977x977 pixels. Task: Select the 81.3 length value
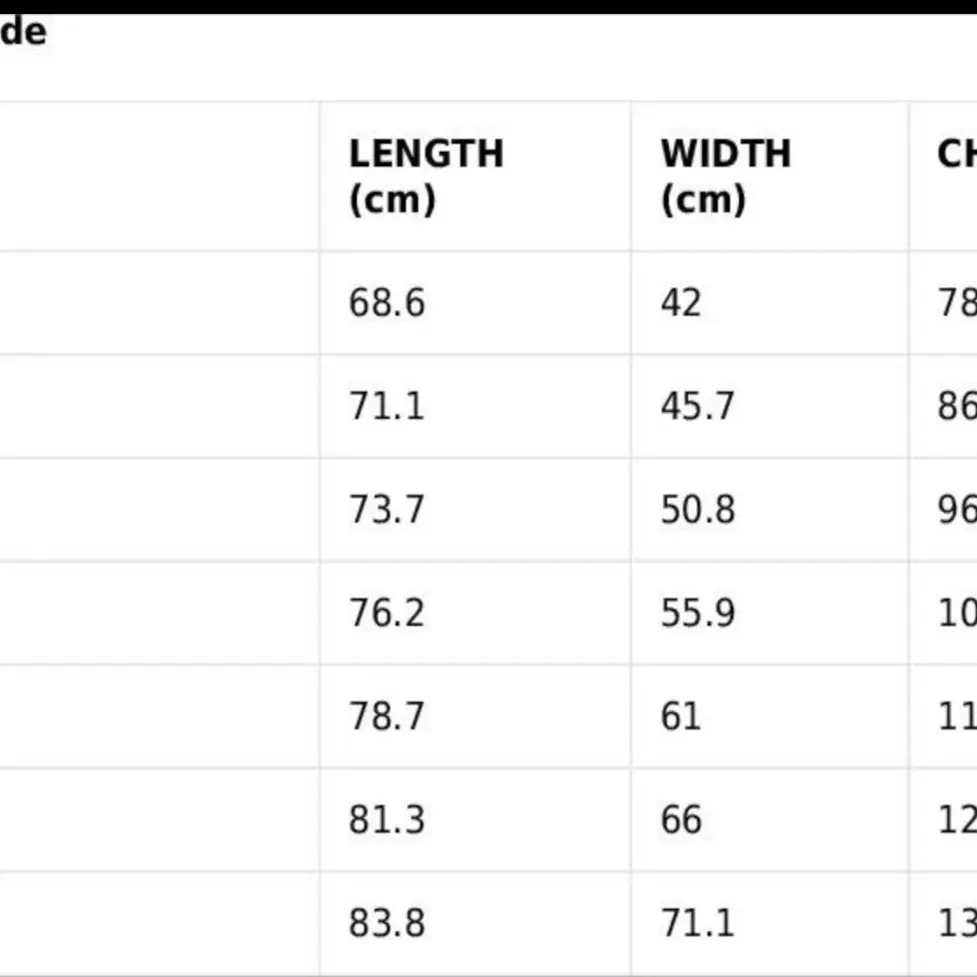click(387, 820)
